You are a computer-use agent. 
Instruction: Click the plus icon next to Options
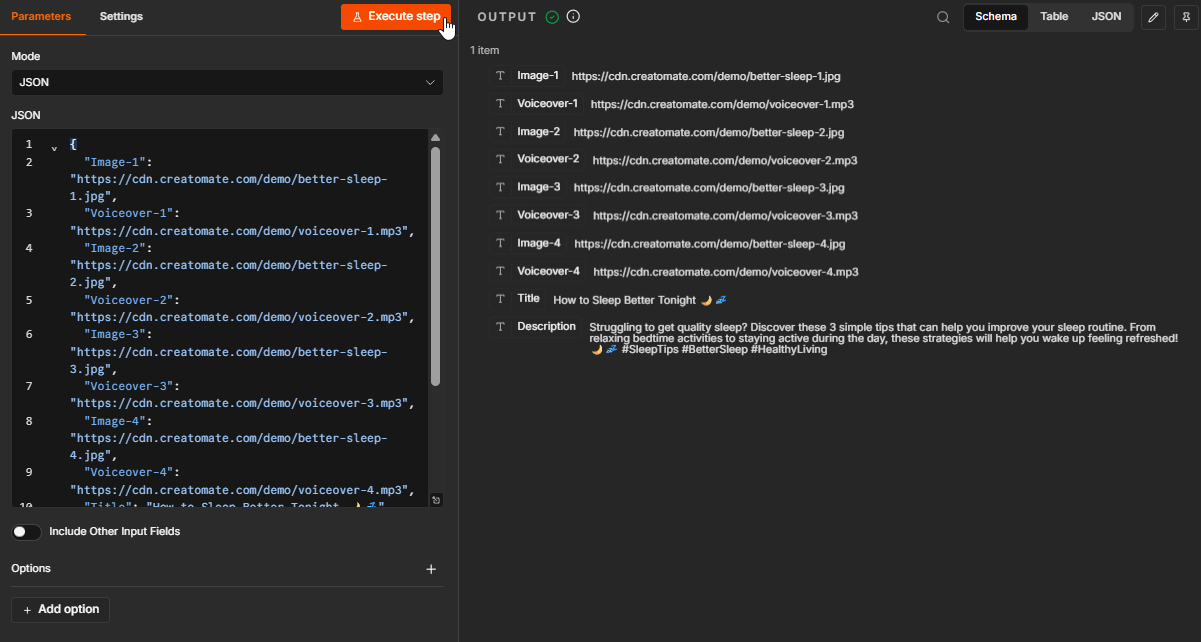click(x=431, y=569)
